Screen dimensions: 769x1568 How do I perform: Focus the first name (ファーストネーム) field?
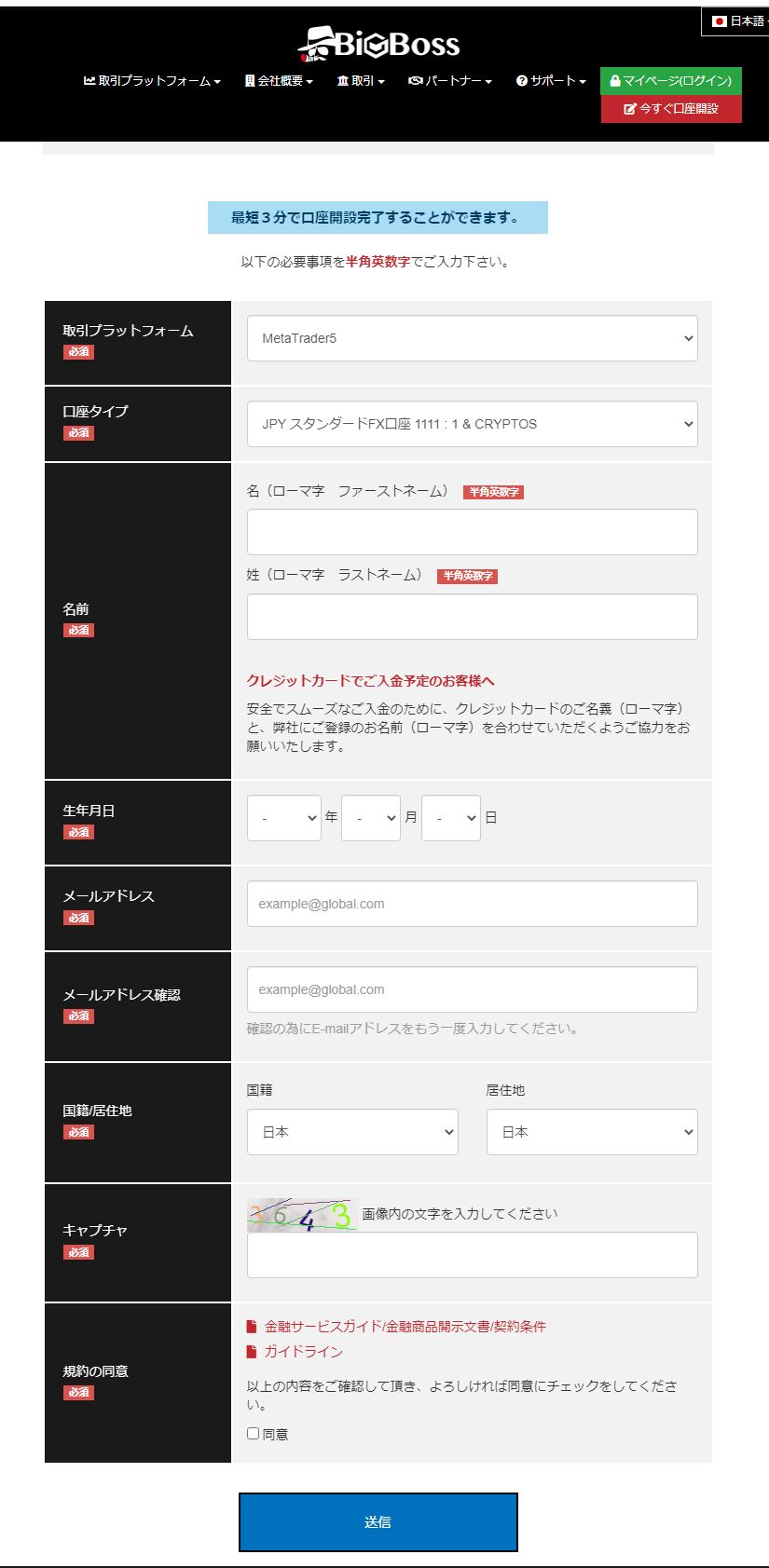point(473,532)
